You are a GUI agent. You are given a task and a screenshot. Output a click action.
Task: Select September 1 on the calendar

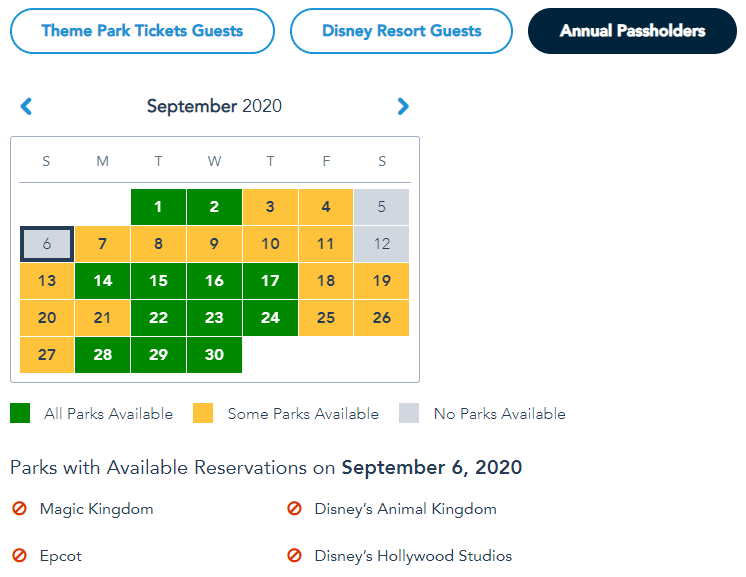click(158, 208)
